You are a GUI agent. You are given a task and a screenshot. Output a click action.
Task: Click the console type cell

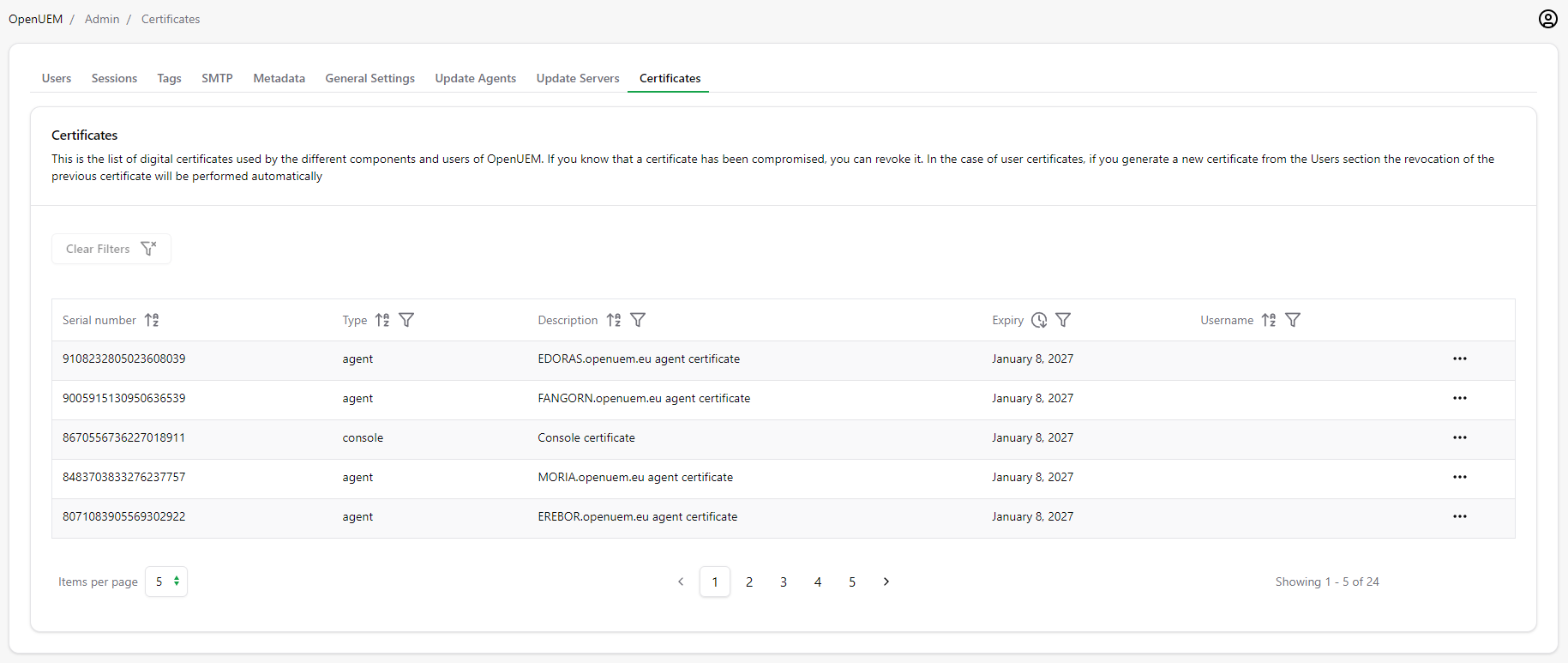pyautogui.click(x=363, y=437)
